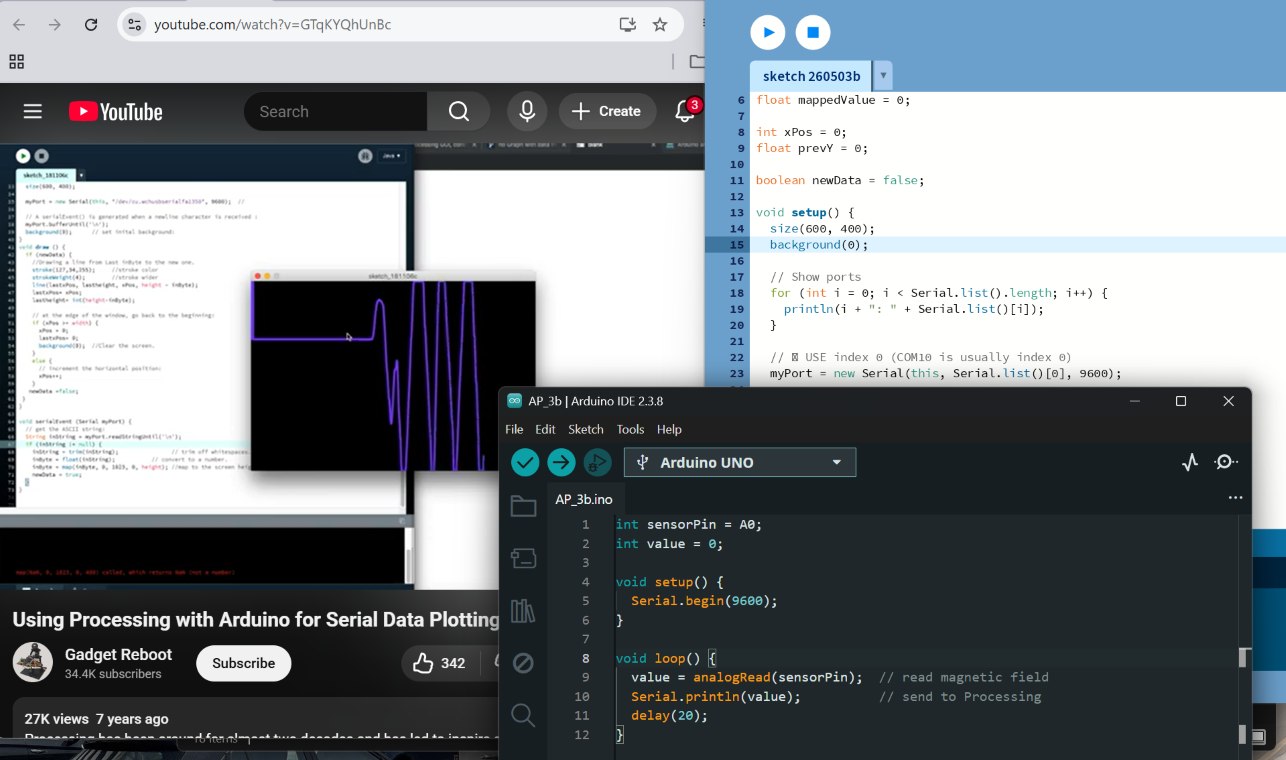Screen dimensions: 1286x760
Task: Open the YouTube hamburger guide menu
Action: (x=33, y=112)
